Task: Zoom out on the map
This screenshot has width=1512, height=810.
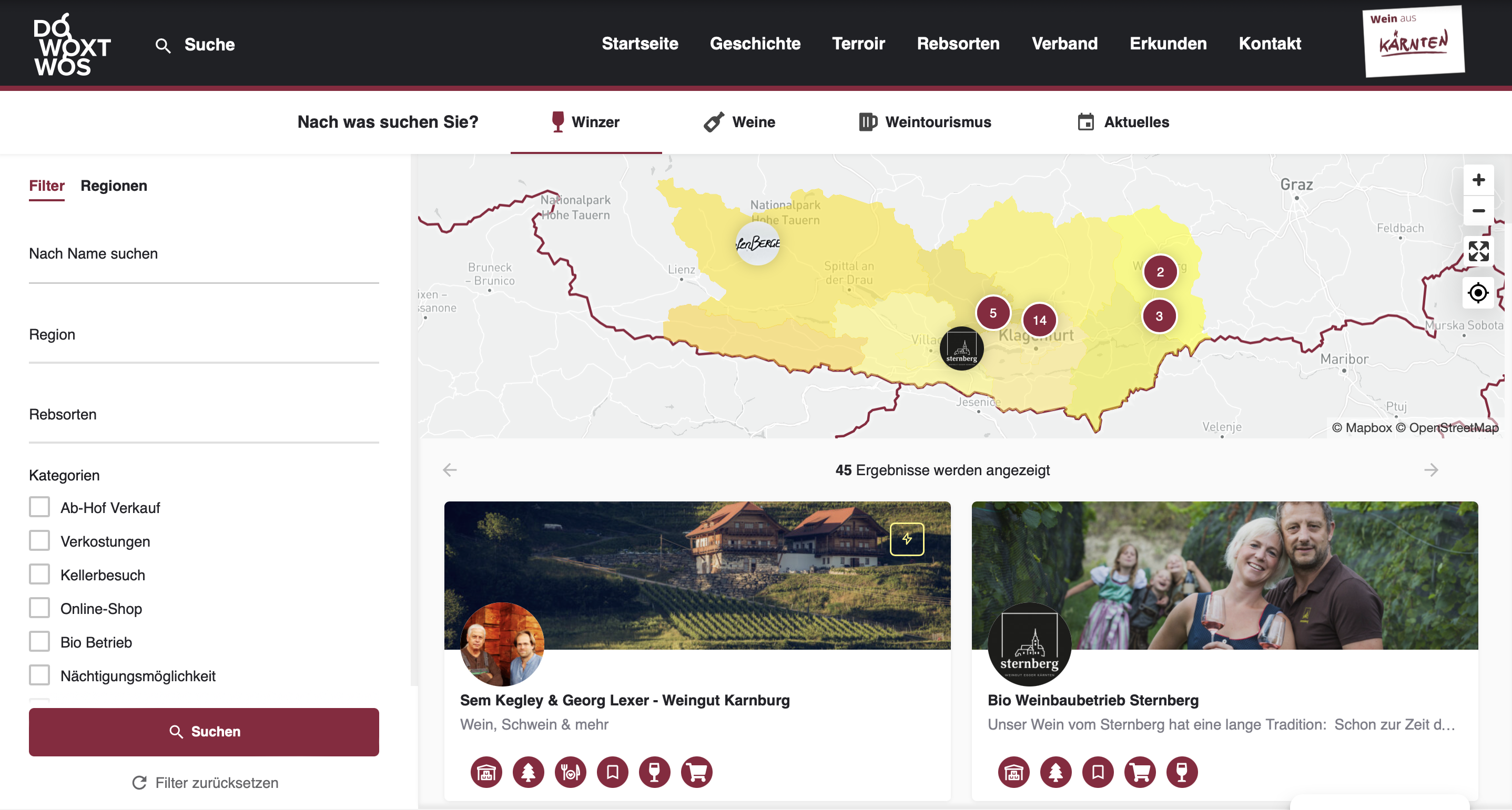Action: [1478, 211]
